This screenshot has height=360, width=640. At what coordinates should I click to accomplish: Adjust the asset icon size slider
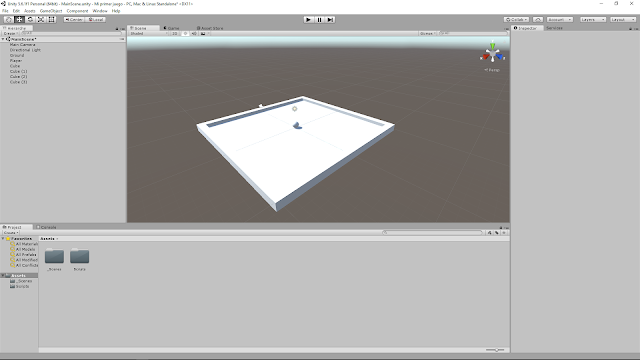(x=496, y=350)
